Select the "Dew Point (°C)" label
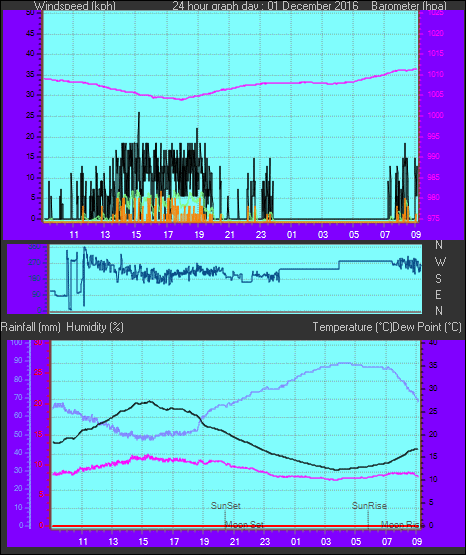Image resolution: width=466 pixels, height=555 pixels. (427, 327)
